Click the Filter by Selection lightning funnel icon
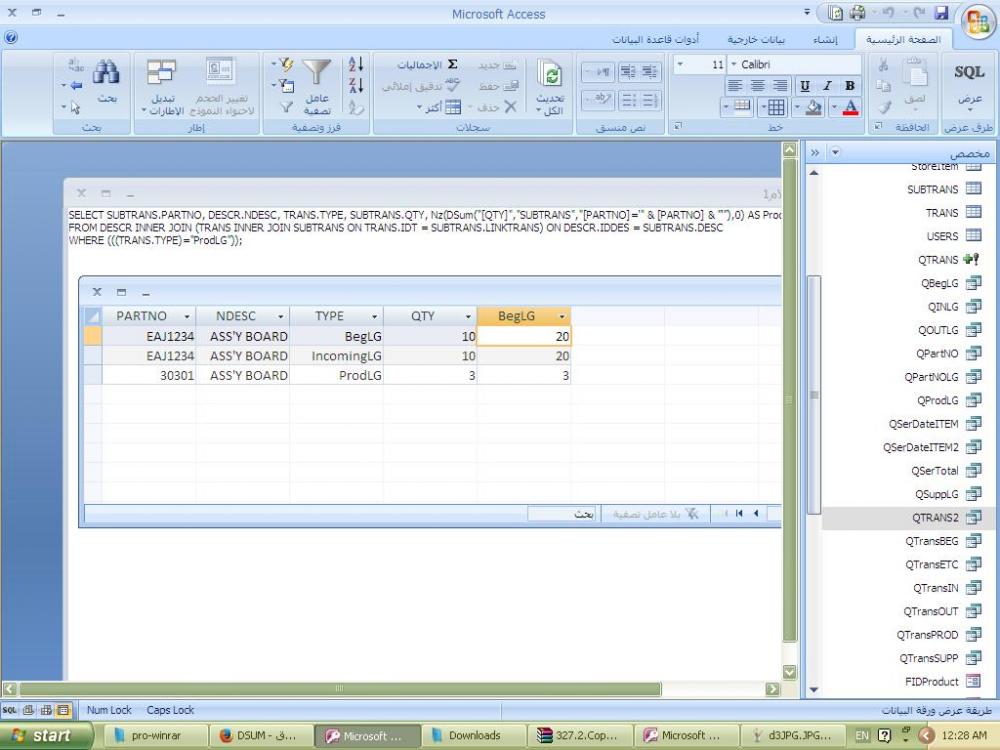 point(286,64)
